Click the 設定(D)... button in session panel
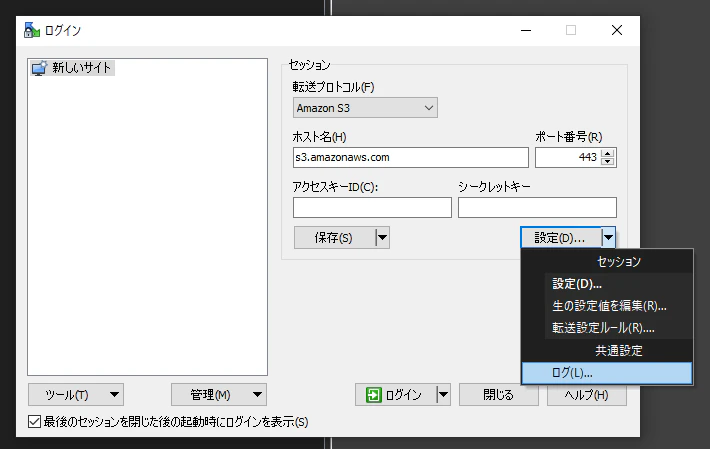Image resolution: width=710 pixels, height=449 pixels. tap(561, 238)
